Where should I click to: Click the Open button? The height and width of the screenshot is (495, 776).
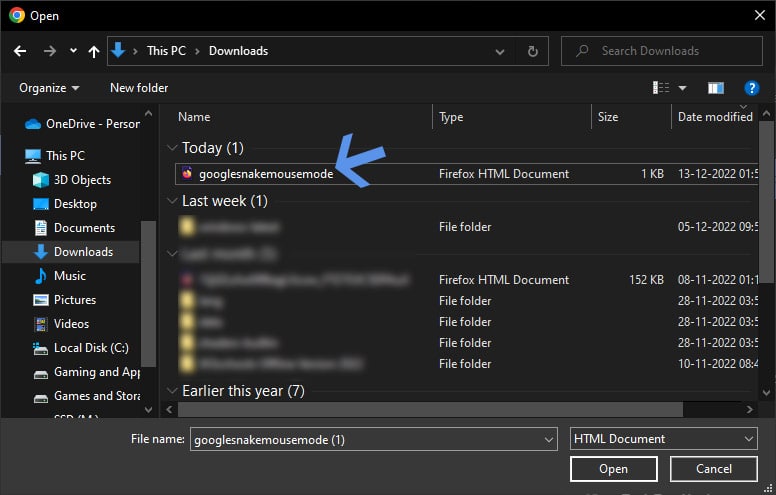pyautogui.click(x=614, y=469)
